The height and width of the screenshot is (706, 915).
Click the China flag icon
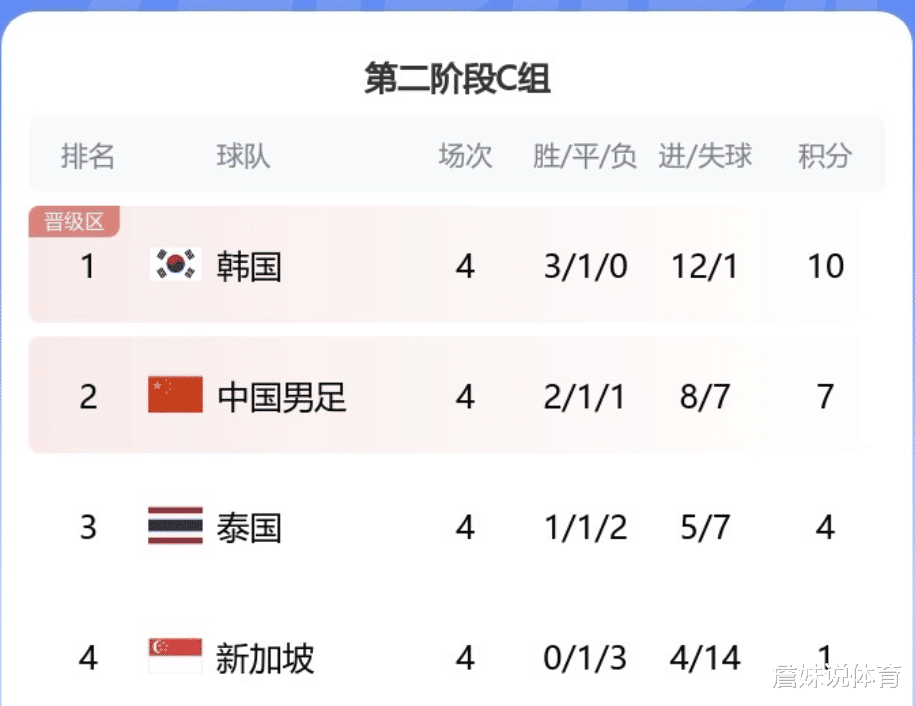click(176, 394)
